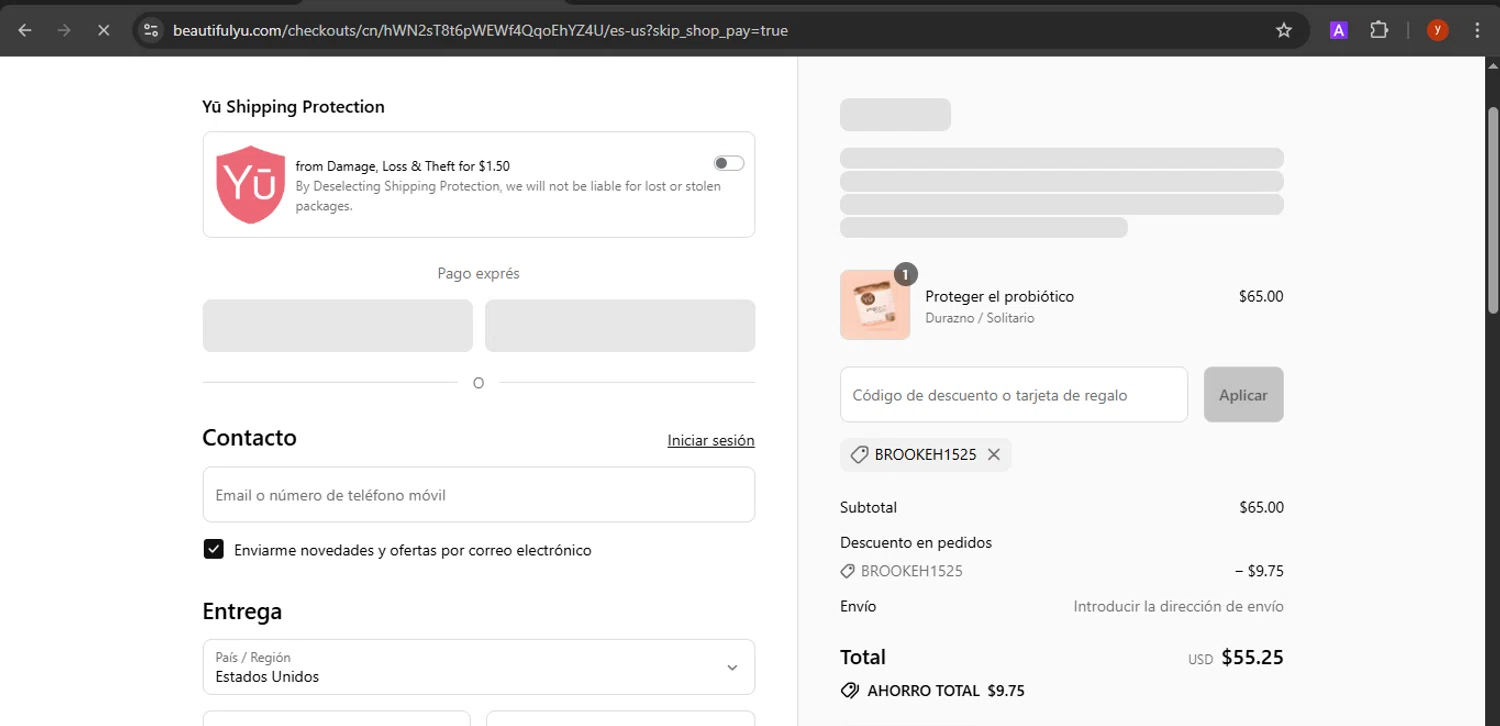1500x726 pixels.
Task: Click the AHORRO TOTAL $9.75 text
Action: (946, 690)
